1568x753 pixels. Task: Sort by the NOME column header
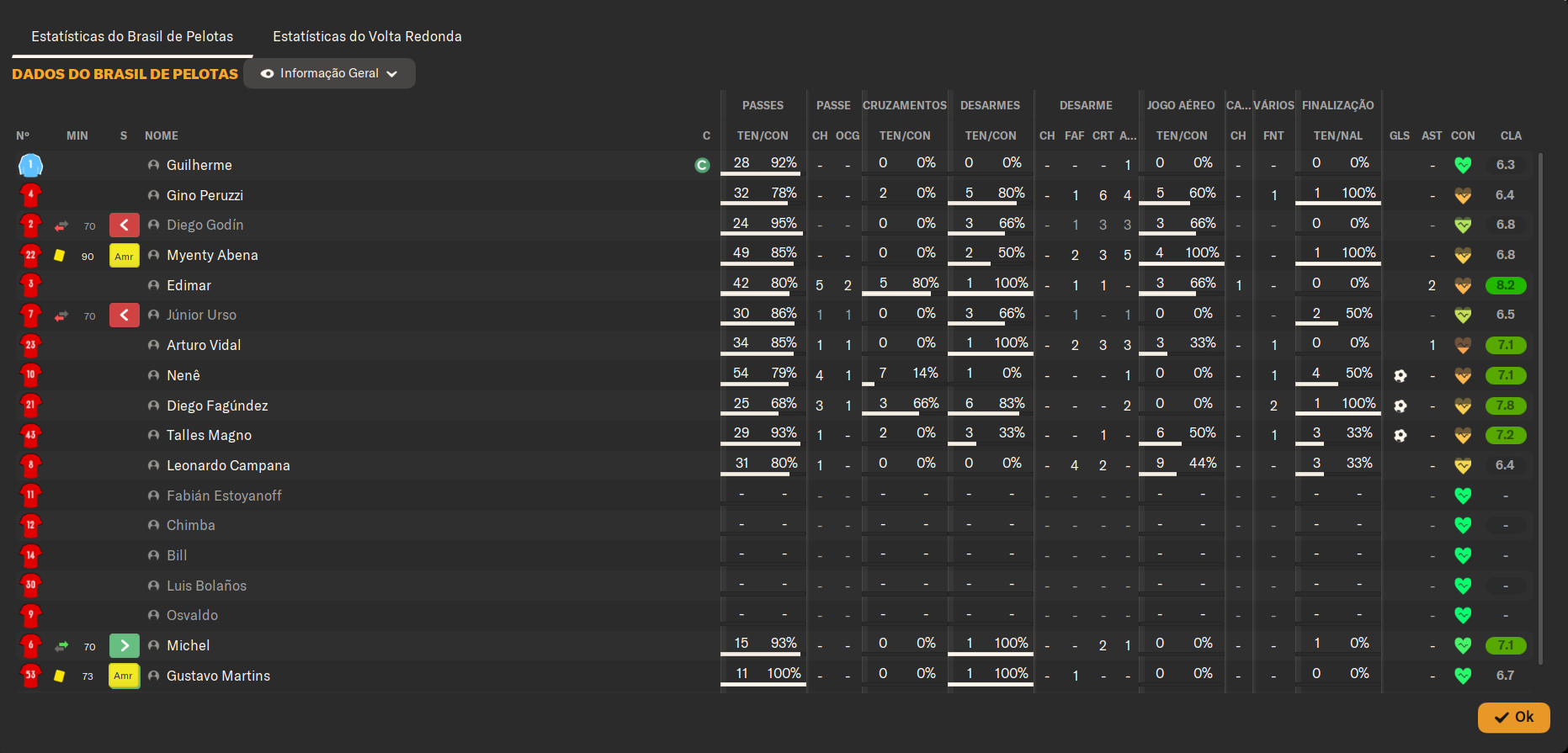click(162, 135)
